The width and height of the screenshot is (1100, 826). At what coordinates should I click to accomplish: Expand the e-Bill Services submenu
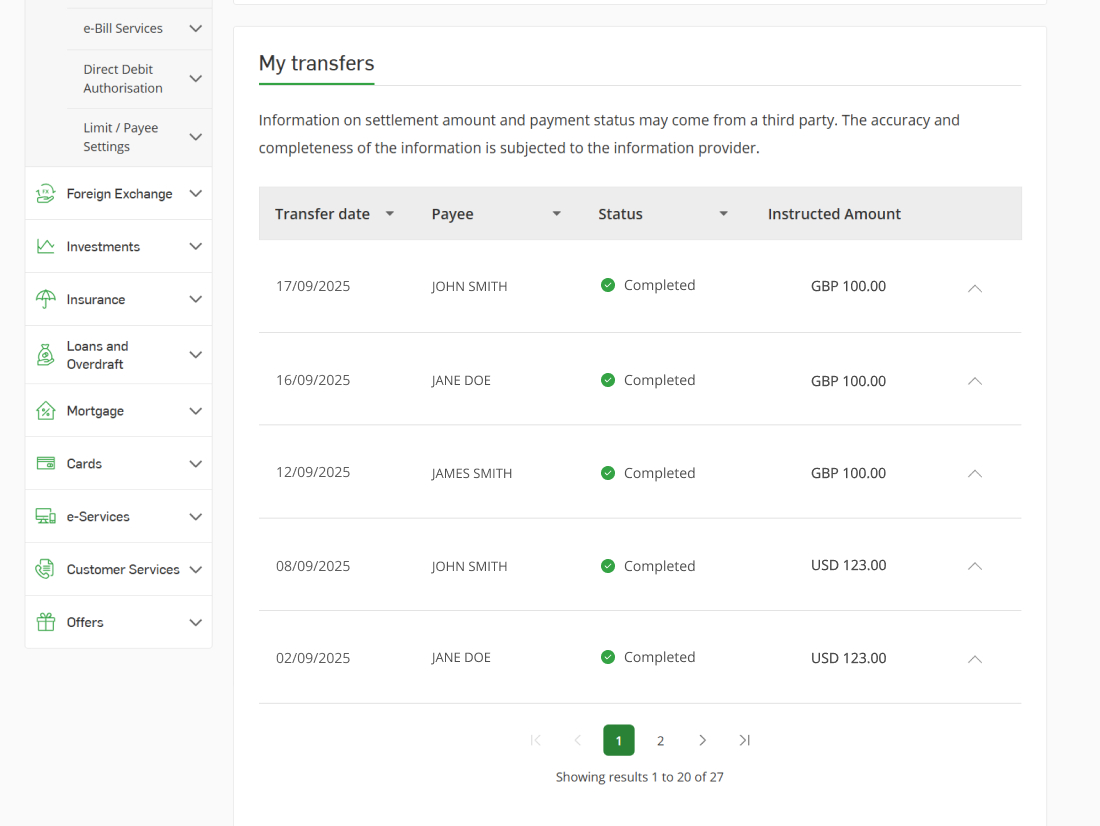click(195, 29)
